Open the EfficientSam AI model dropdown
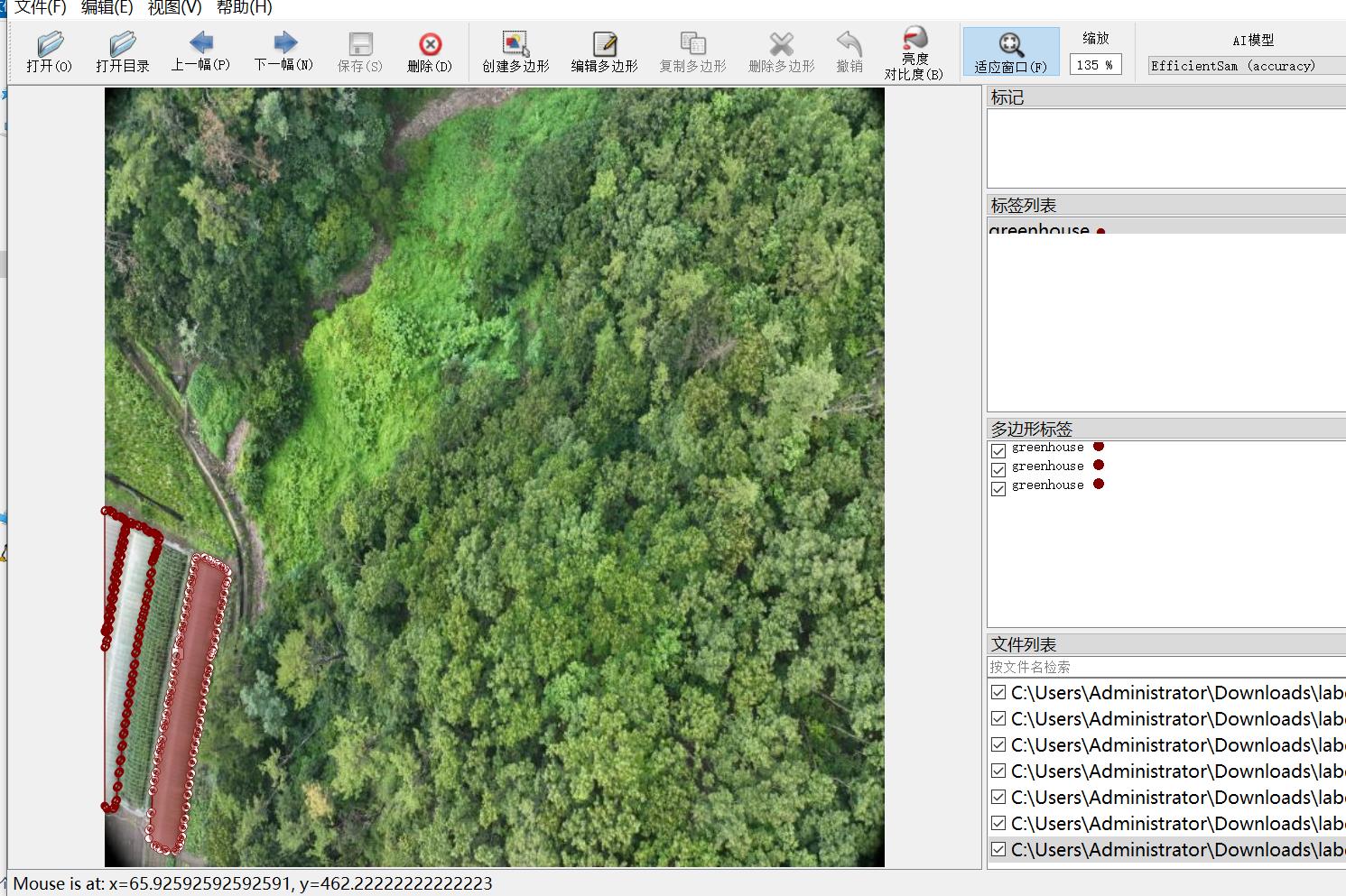1346x896 pixels. pyautogui.click(x=1246, y=66)
